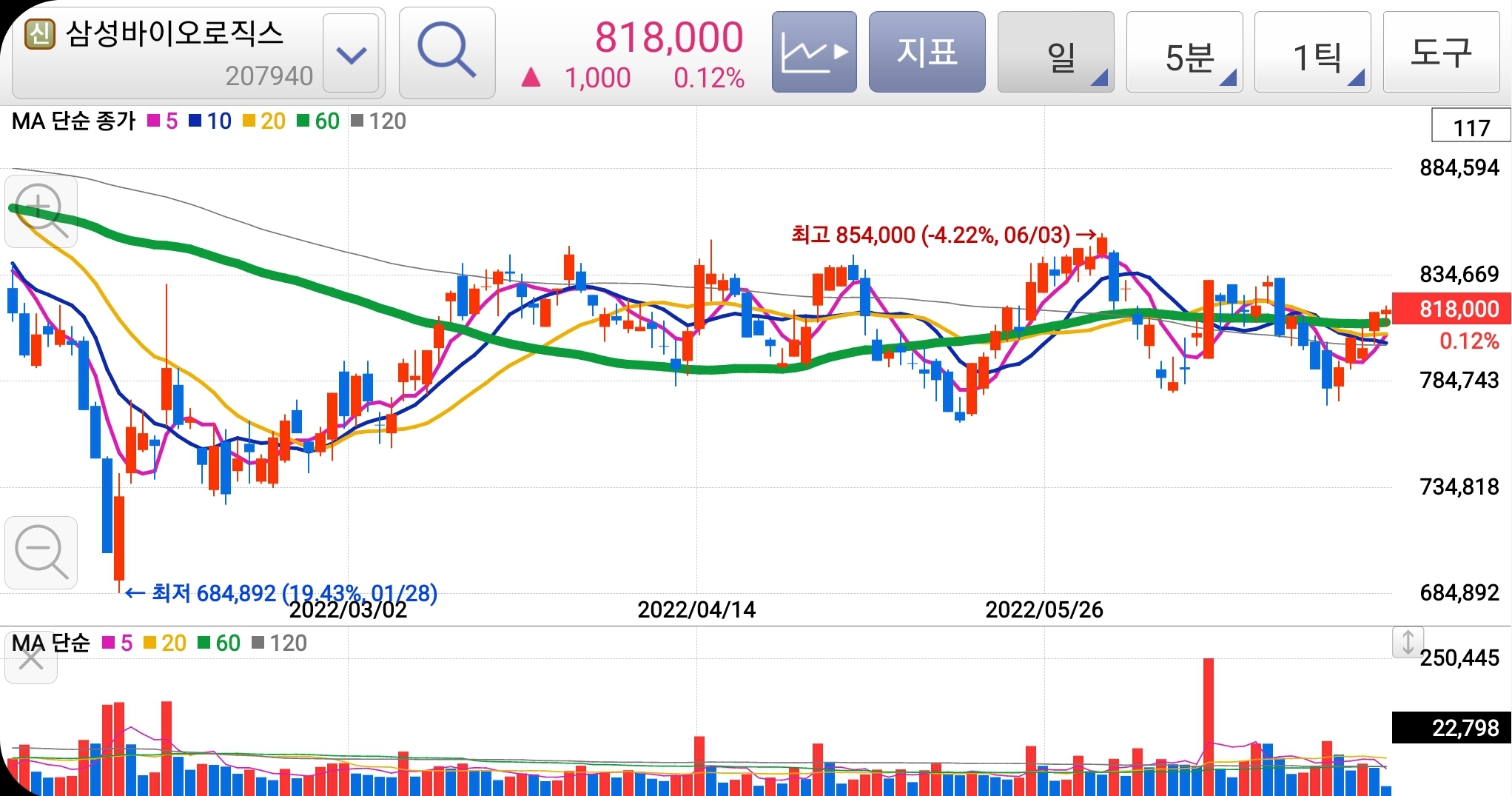Image resolution: width=1512 pixels, height=796 pixels.
Task: Click the 신 credit badge icon
Action: (40, 34)
